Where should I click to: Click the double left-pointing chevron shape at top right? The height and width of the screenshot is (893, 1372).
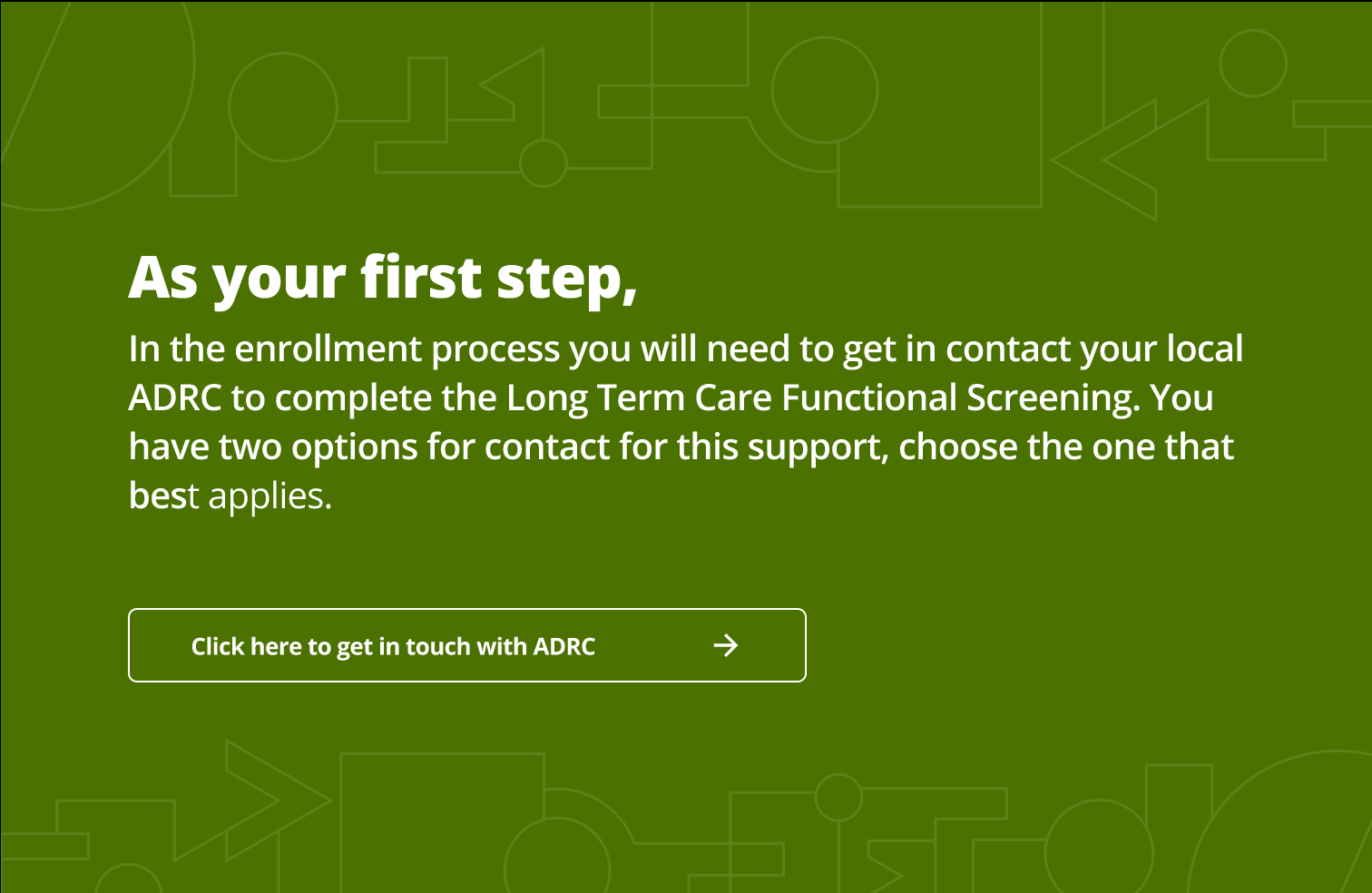coord(1130,160)
